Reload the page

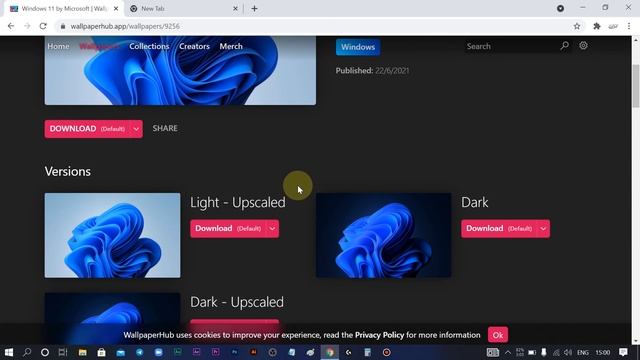[43, 26]
